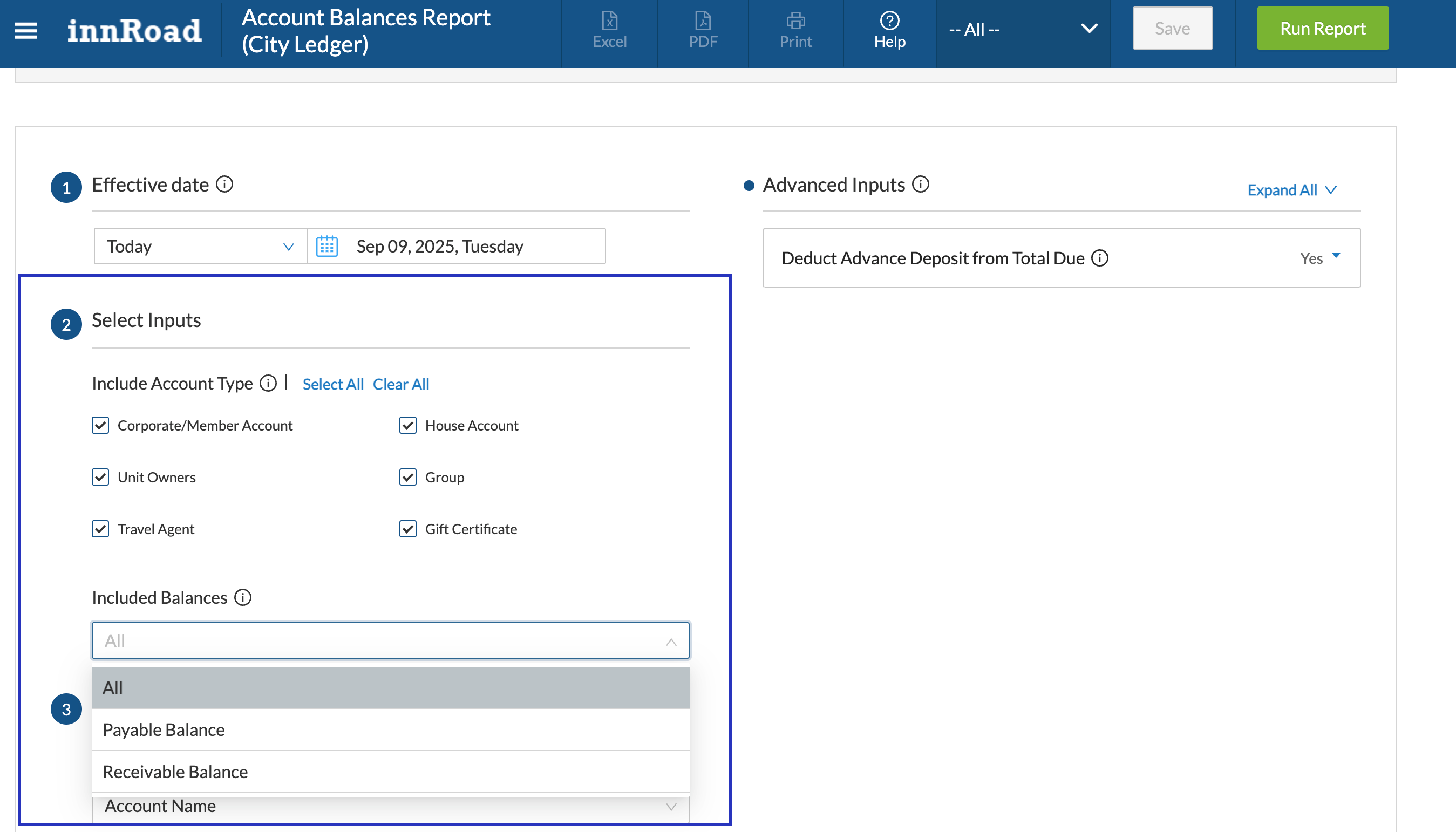Choose Receivable Balance from the list
Viewport: 1456px width, 832px height.
(175, 772)
